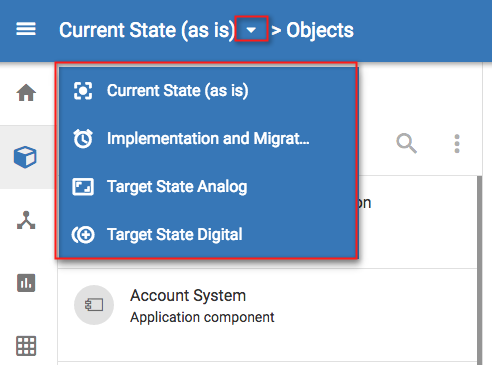Click the vertical scrollbar on object list
The width and height of the screenshot is (492, 365).
tap(479, 270)
